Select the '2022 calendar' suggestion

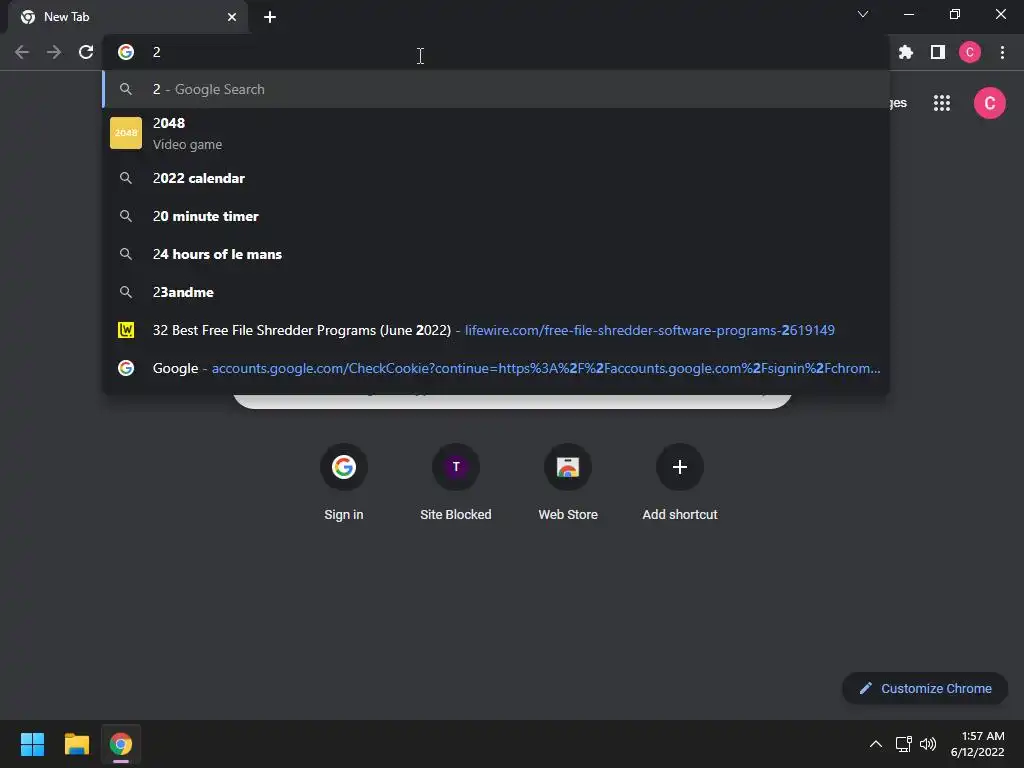[x=496, y=178]
